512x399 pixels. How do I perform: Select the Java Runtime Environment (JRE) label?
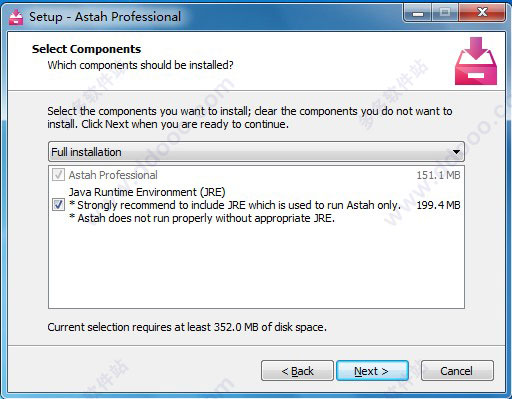(147, 192)
